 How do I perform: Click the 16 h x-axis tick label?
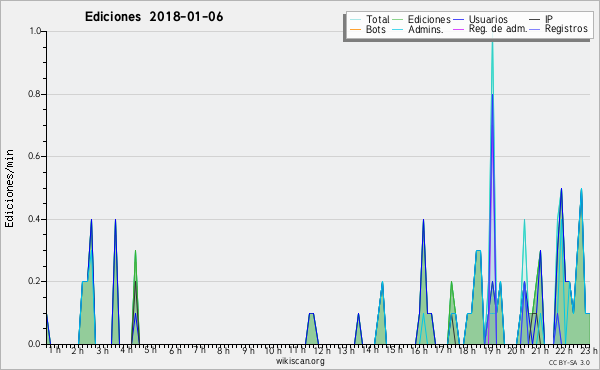pos(419,350)
